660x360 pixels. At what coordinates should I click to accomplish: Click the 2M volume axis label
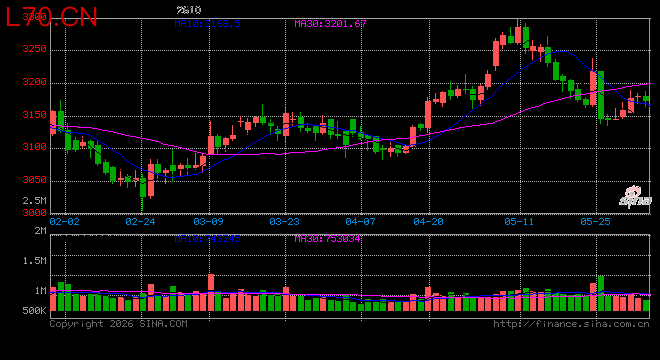pos(40,231)
